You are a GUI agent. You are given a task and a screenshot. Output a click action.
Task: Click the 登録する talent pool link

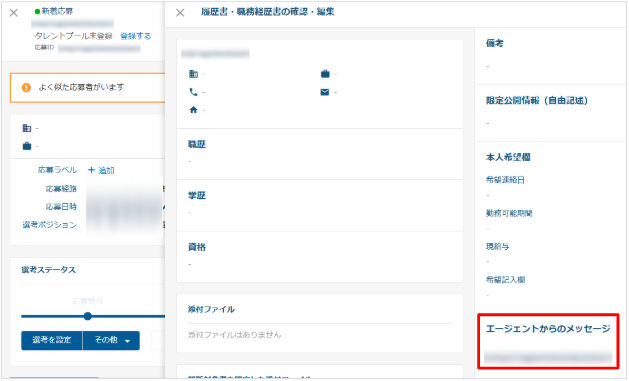point(136,36)
